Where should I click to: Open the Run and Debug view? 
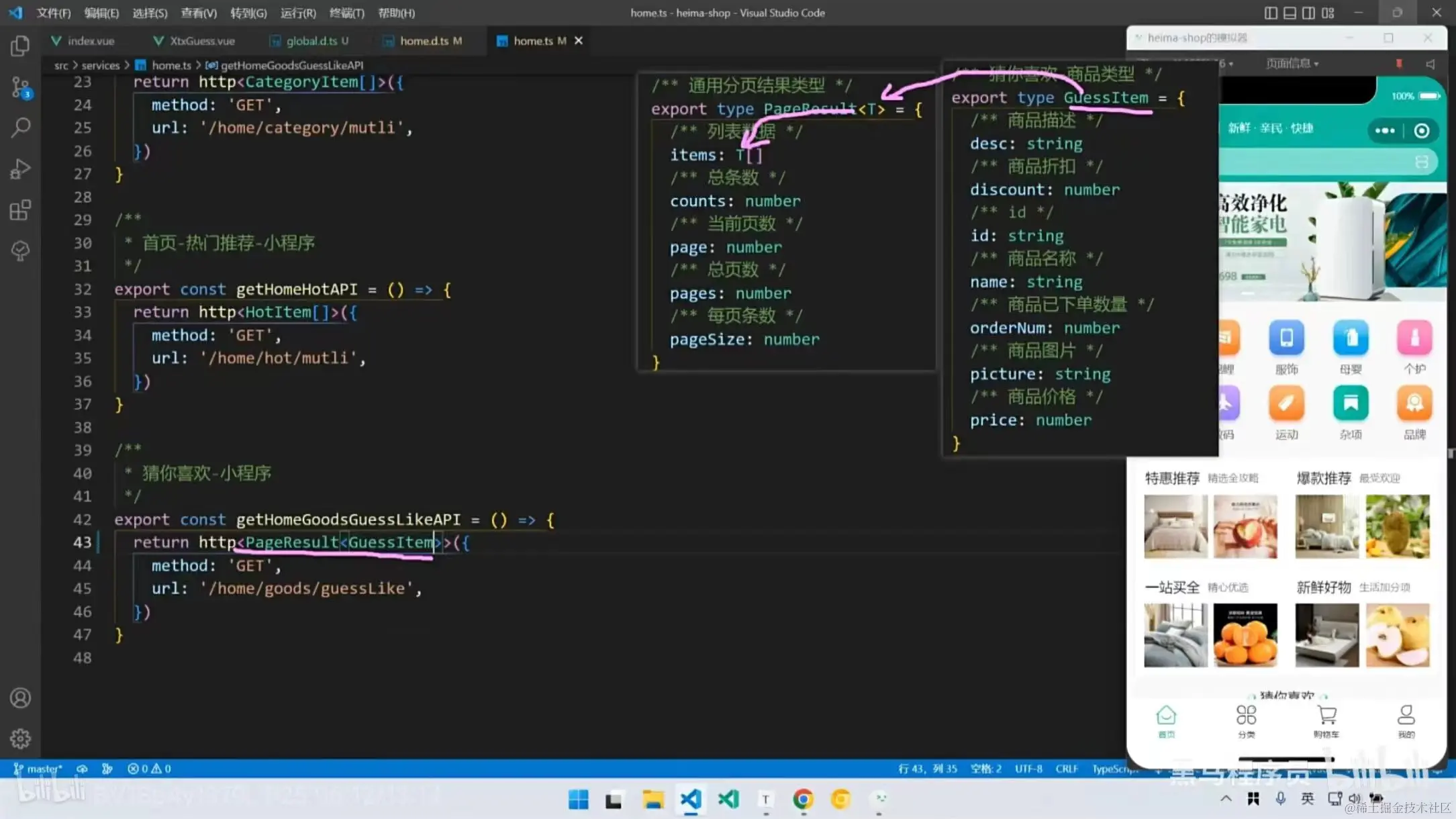pos(20,168)
